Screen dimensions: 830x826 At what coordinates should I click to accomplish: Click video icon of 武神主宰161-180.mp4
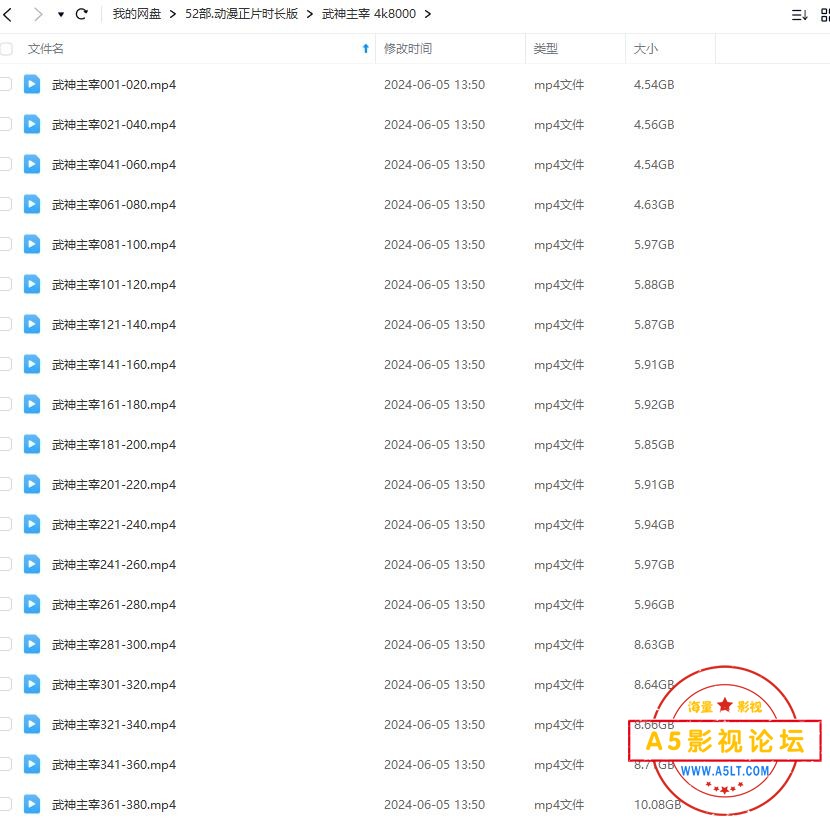32,404
